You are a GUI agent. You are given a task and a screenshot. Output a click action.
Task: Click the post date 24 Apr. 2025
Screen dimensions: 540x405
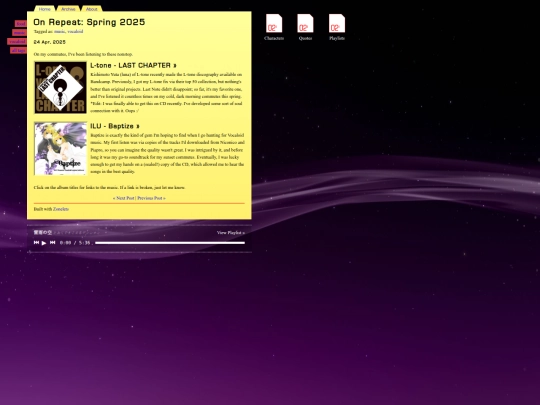[x=50, y=42]
